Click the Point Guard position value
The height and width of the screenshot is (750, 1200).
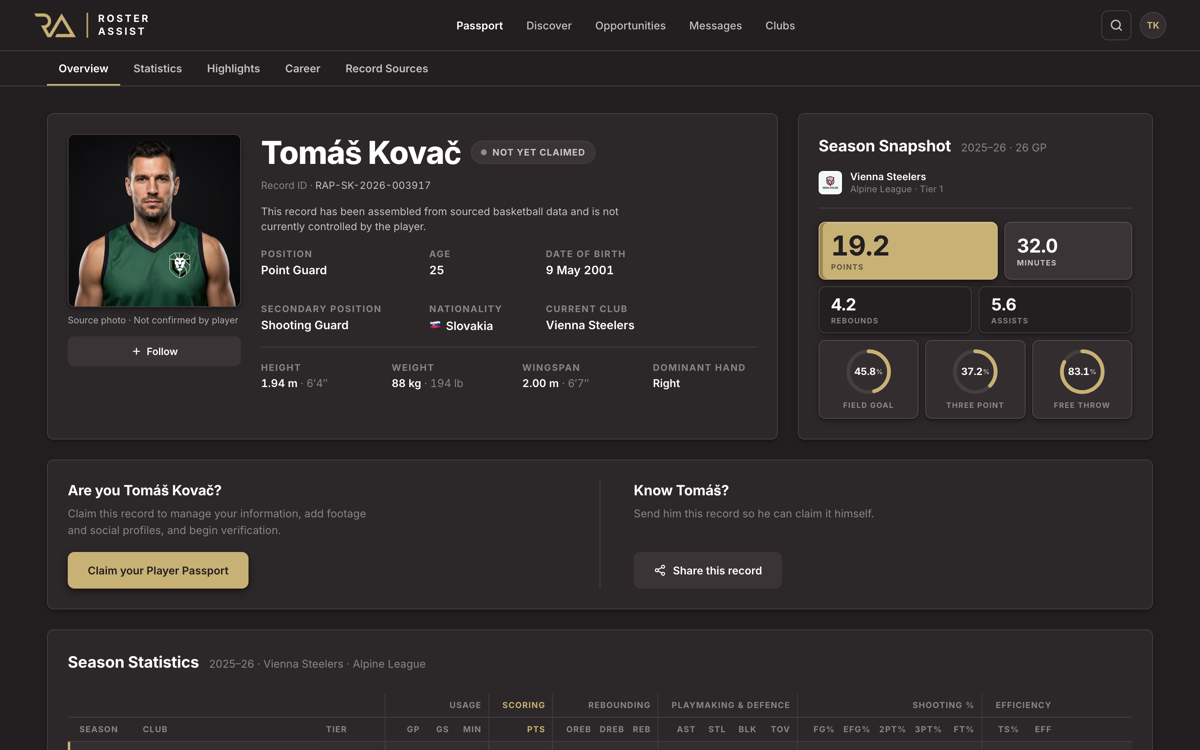294,270
